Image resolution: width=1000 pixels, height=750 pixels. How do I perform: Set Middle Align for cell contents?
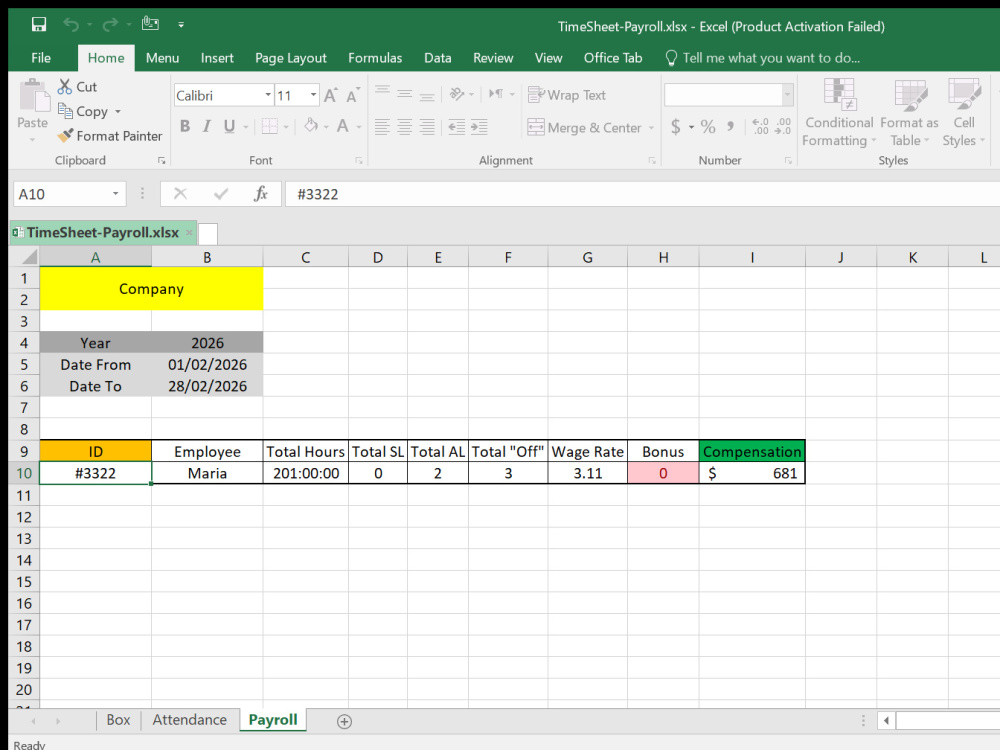point(404,93)
